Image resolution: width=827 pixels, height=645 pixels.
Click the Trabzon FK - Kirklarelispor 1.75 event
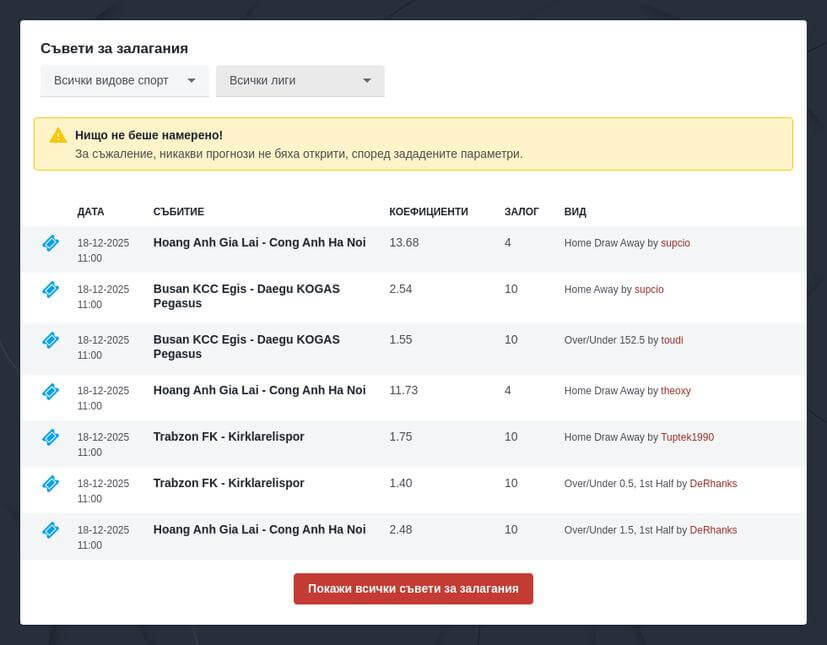(228, 437)
